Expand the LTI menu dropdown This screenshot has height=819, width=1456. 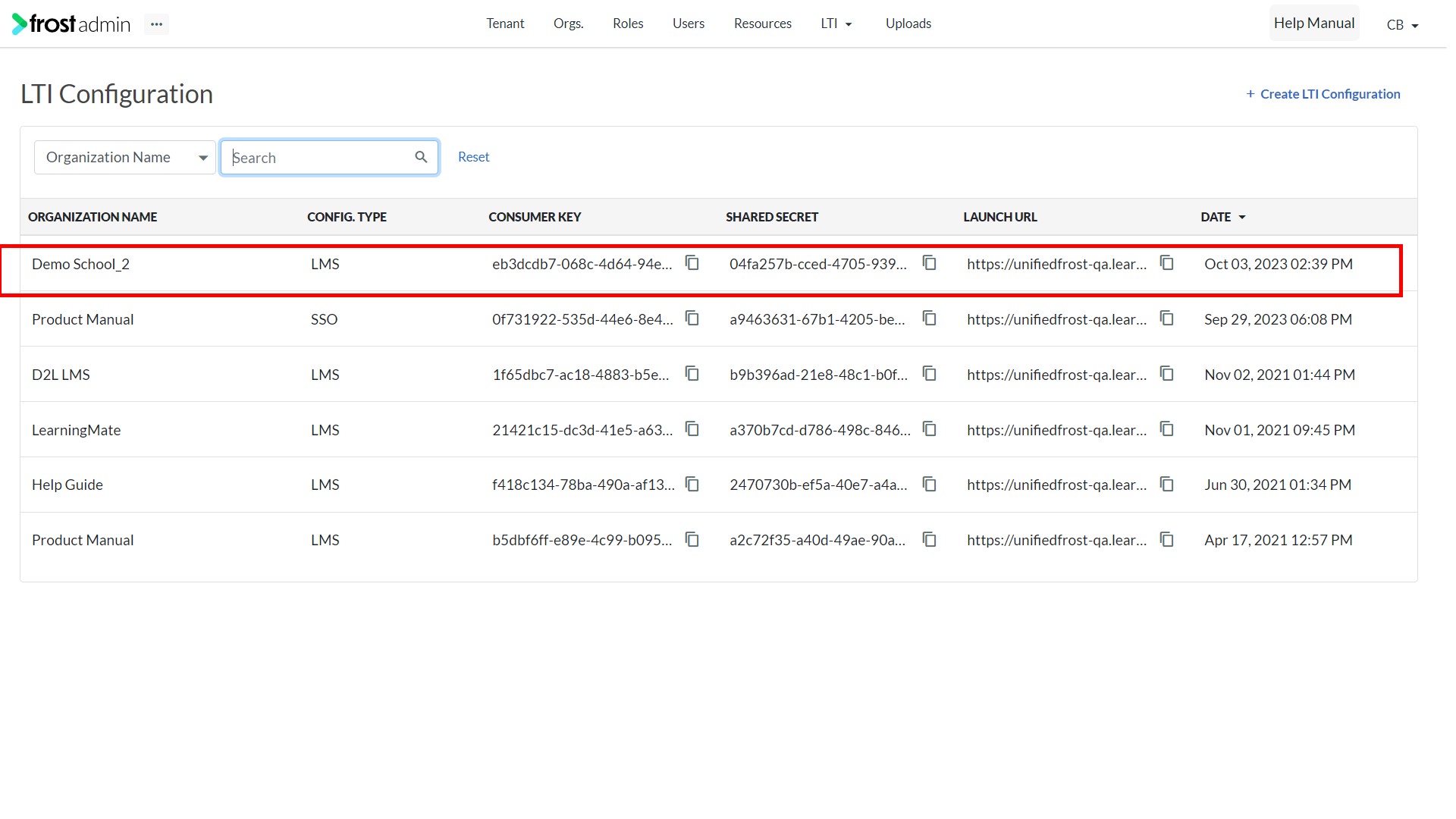coord(836,24)
